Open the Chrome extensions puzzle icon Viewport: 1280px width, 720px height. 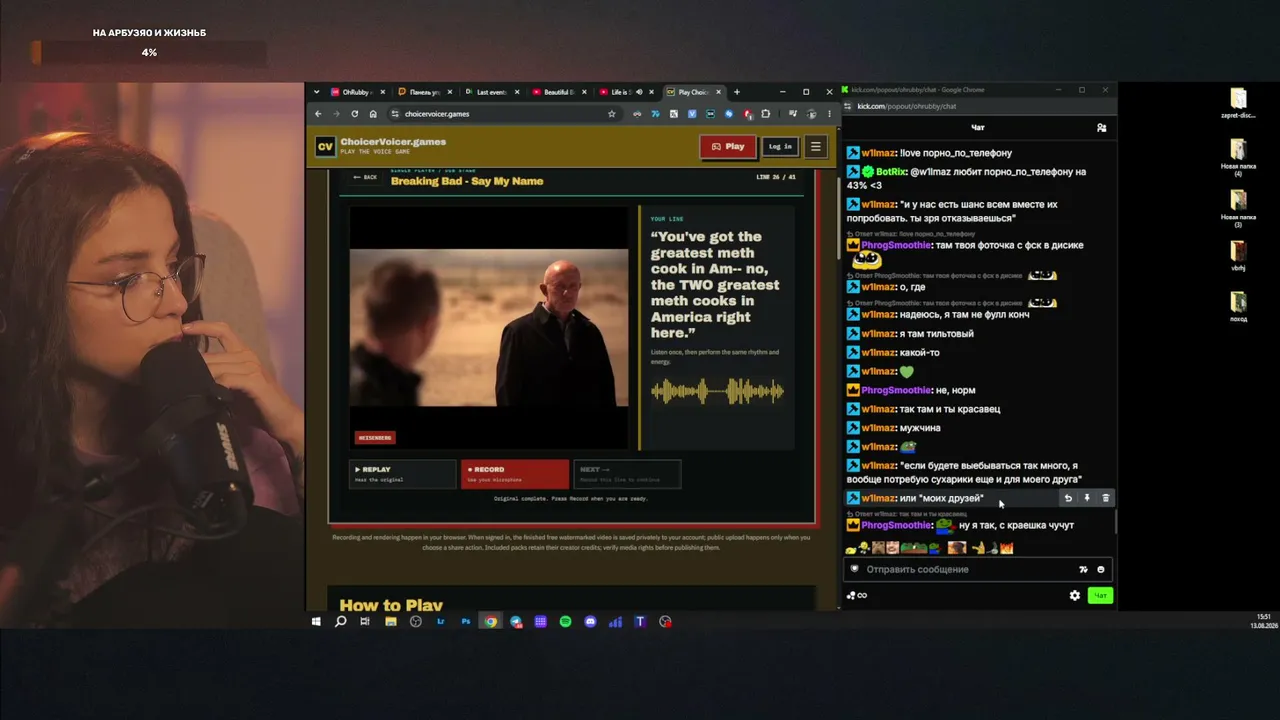tap(766, 114)
